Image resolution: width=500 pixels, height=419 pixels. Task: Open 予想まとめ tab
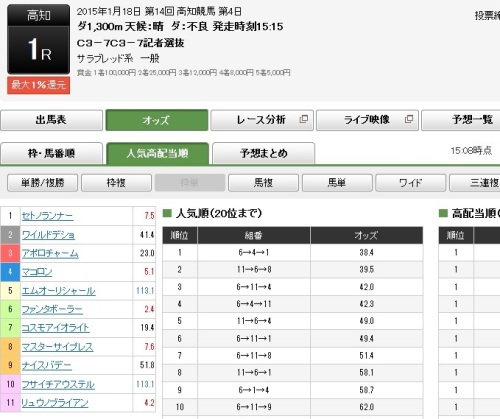coord(263,154)
